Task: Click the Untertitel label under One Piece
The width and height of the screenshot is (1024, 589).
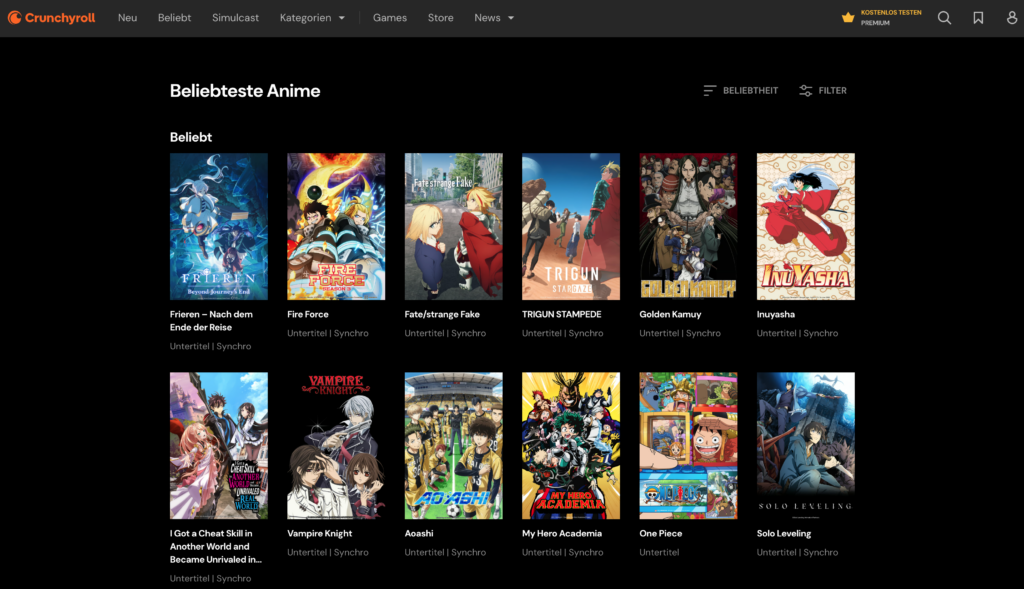Action: tap(659, 552)
